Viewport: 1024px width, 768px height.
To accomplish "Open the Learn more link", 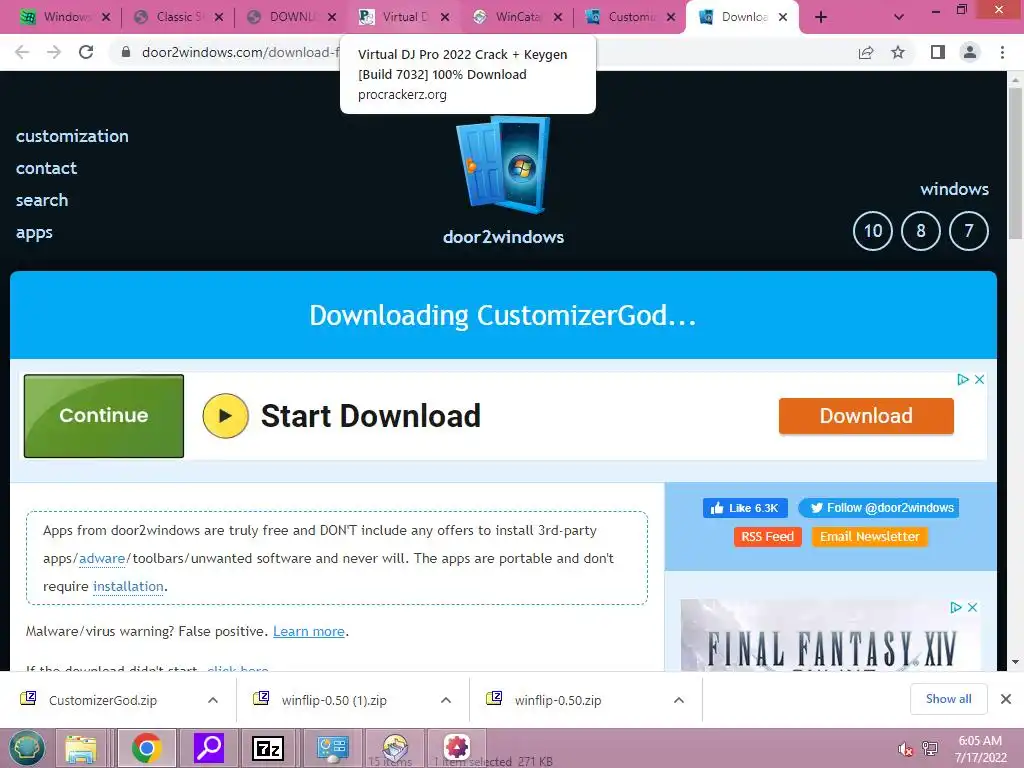I will [308, 632].
